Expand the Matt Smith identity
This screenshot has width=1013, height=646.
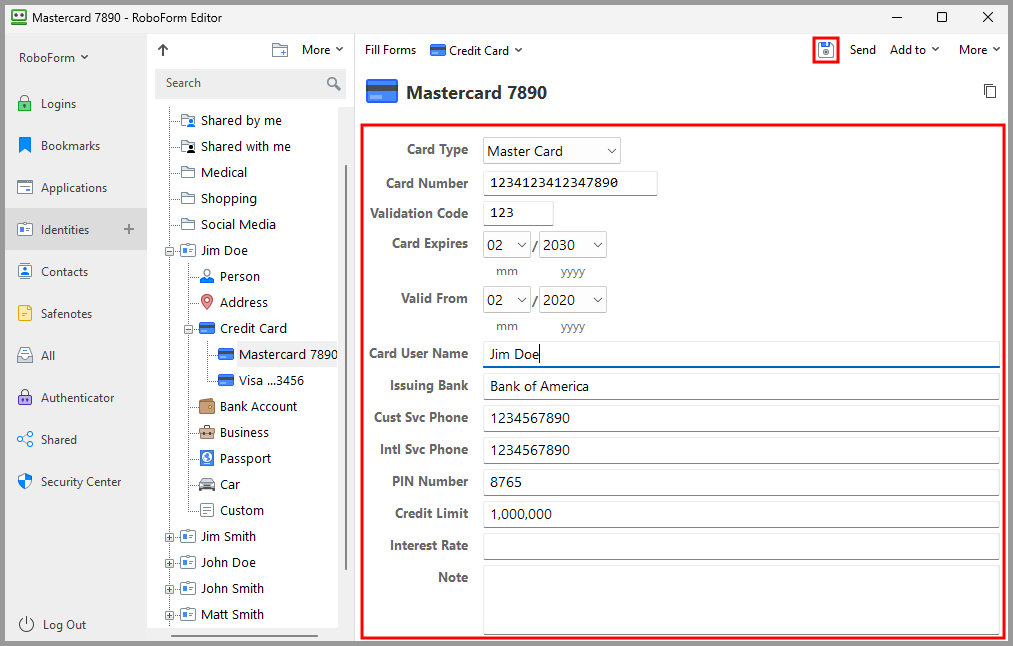click(x=169, y=615)
